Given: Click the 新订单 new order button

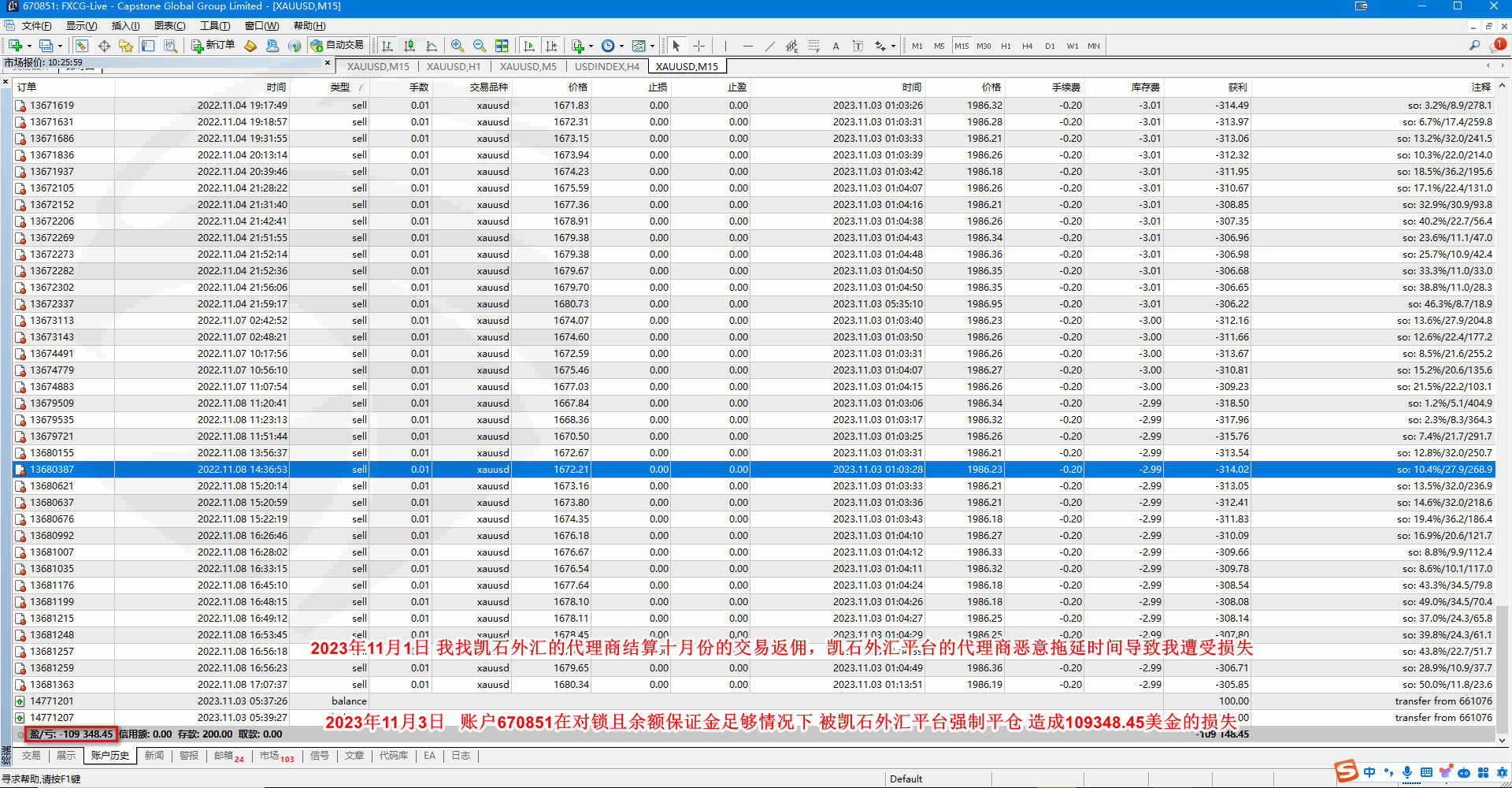Looking at the screenshot, I should click(213, 46).
